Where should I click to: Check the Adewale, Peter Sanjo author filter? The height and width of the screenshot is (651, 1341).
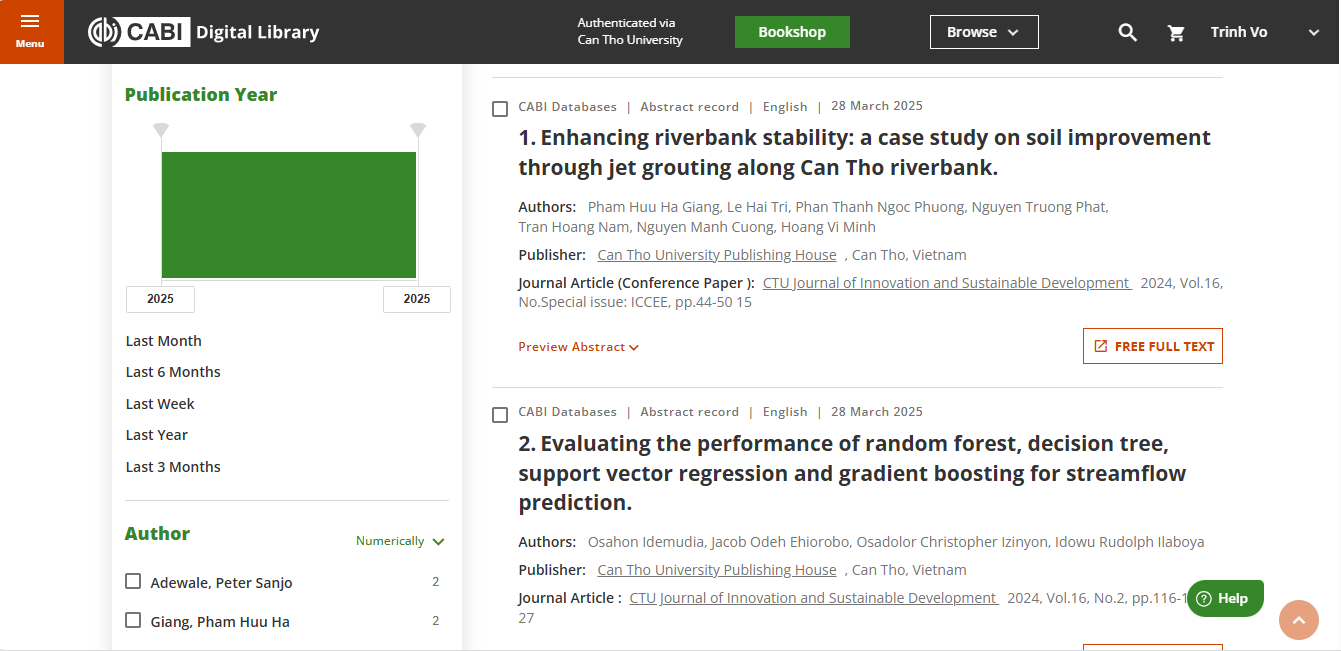point(133,581)
